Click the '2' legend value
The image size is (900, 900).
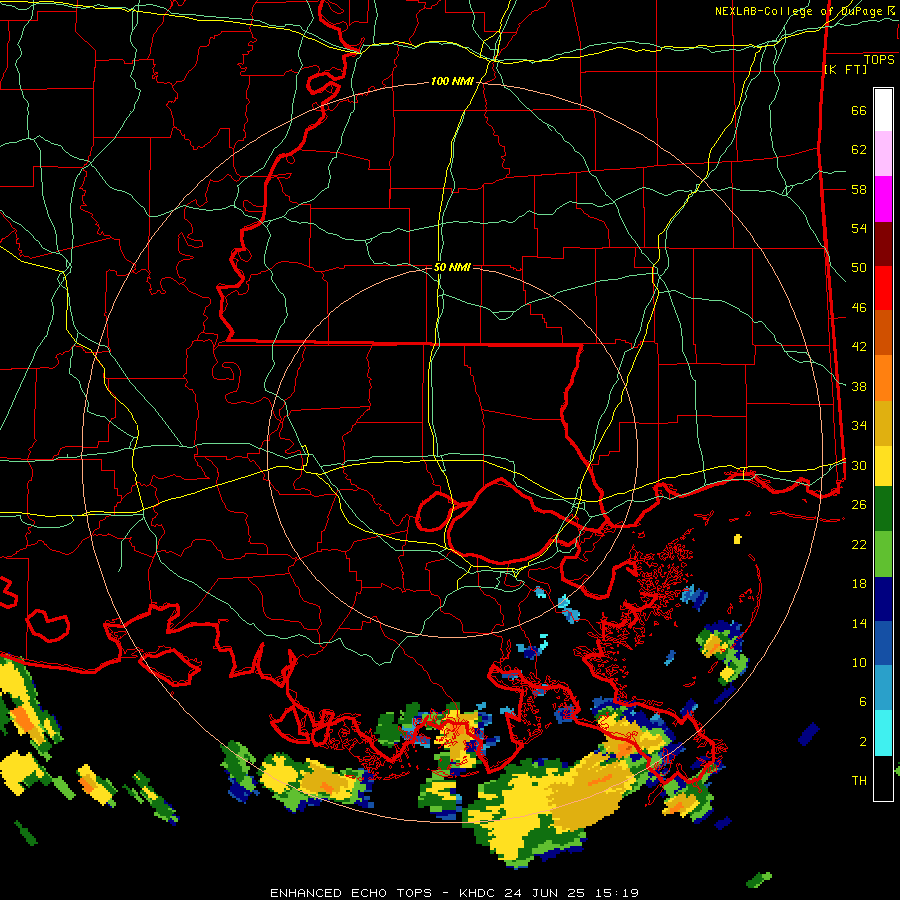coord(863,742)
